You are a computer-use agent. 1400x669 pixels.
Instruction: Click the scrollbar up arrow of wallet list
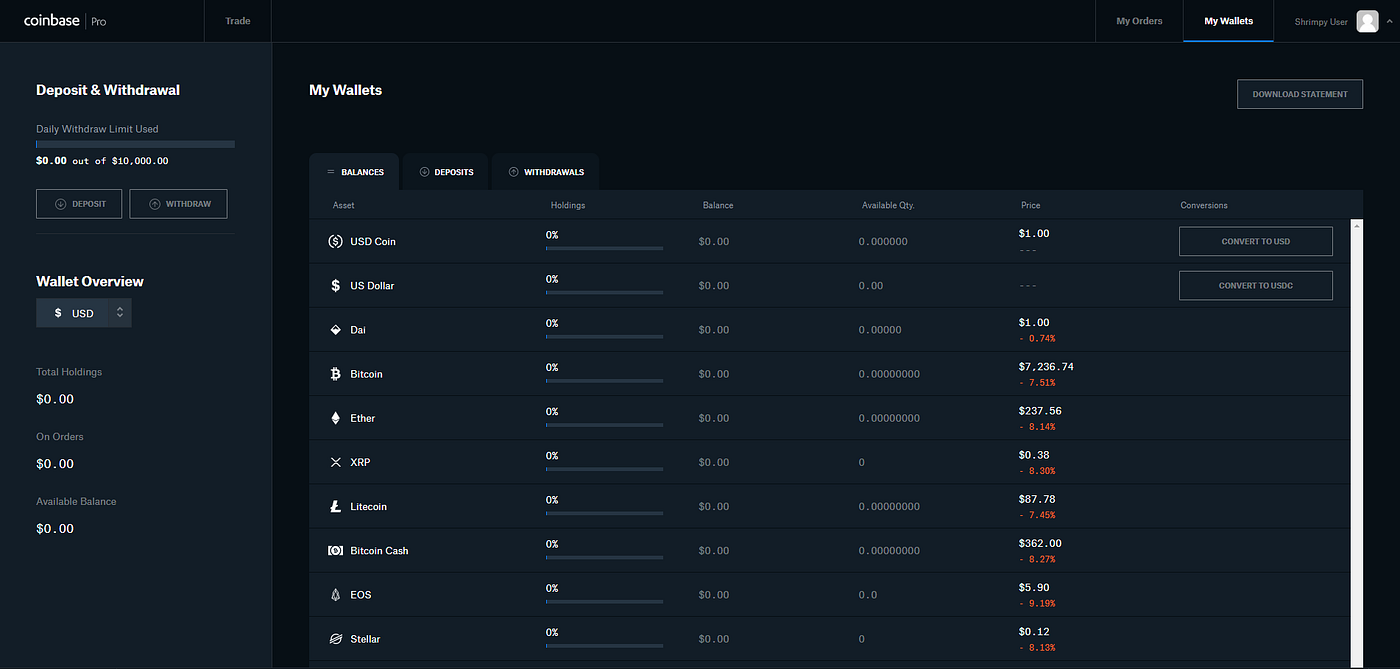tap(1357, 226)
